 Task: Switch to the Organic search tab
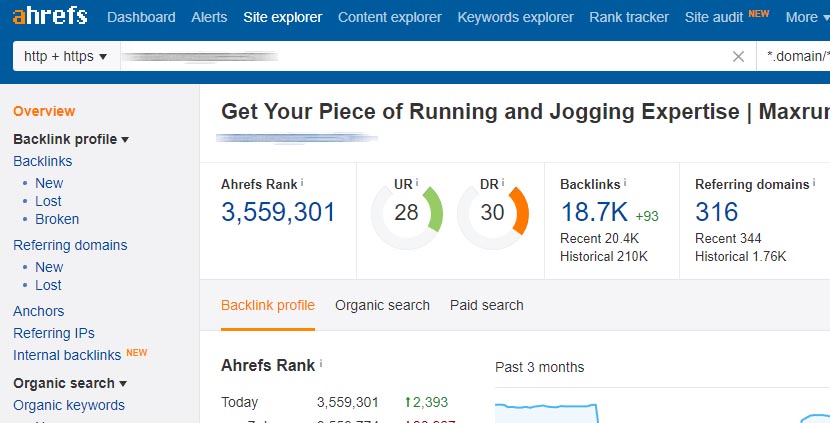click(382, 305)
